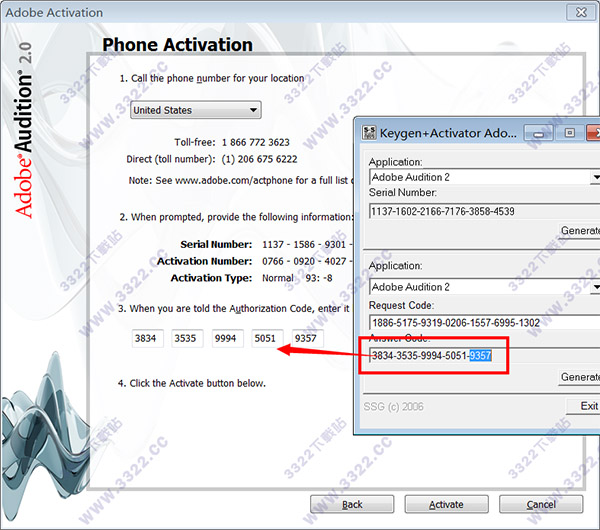Click the Exit button in Keygen
Screen dimensions: 600x530
click(x=583, y=406)
